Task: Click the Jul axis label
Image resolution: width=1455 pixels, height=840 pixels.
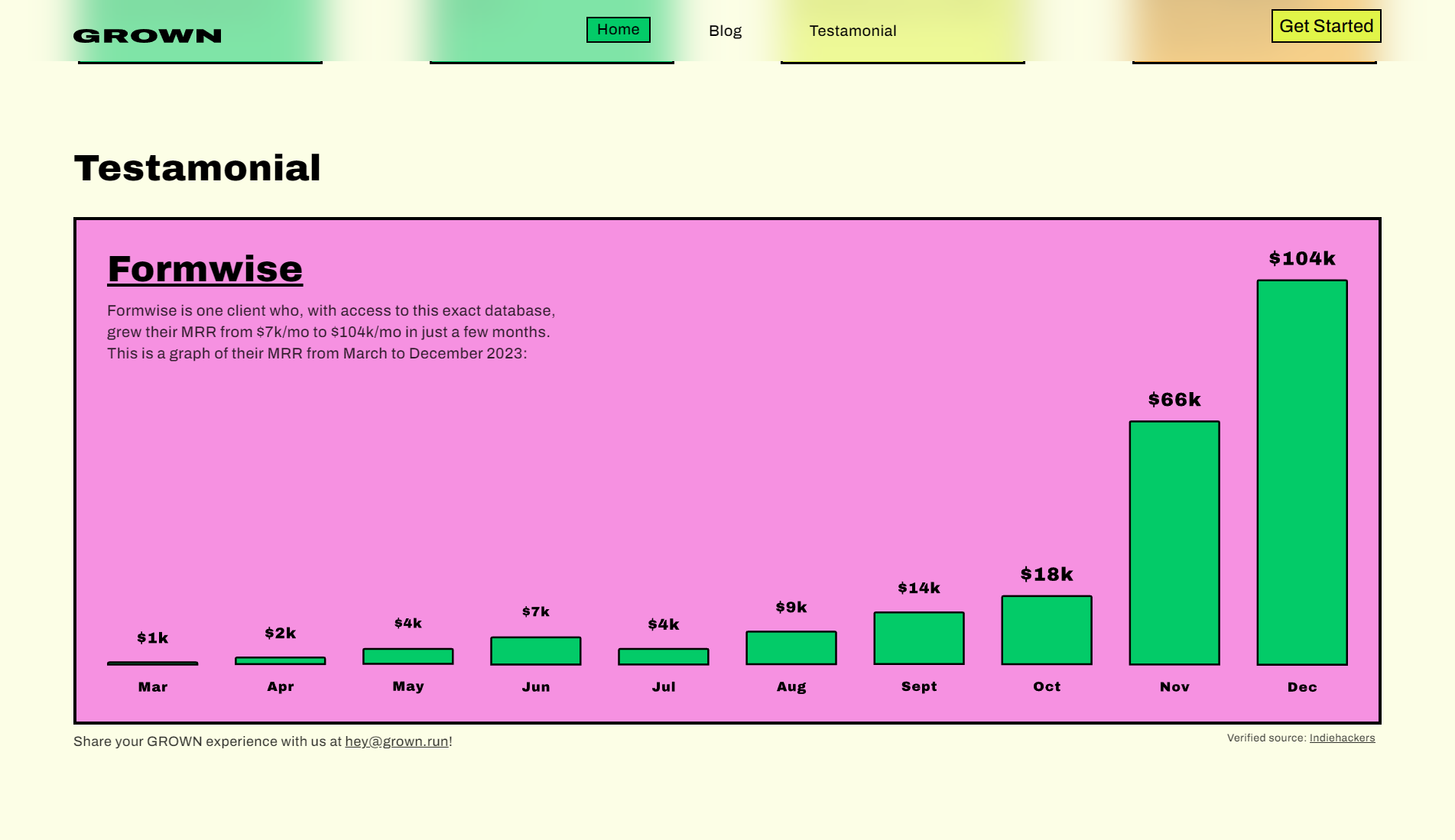Action: (x=664, y=687)
